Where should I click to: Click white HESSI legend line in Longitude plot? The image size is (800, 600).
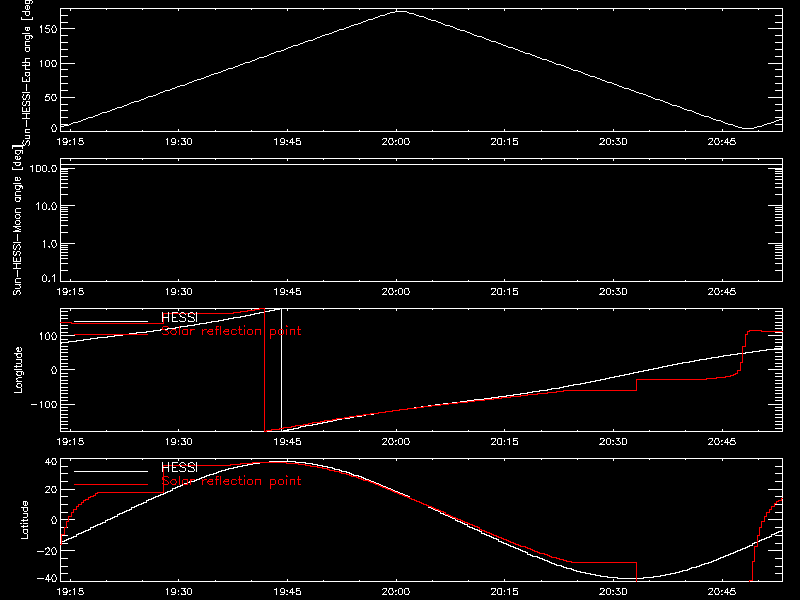pyautogui.click(x=111, y=322)
